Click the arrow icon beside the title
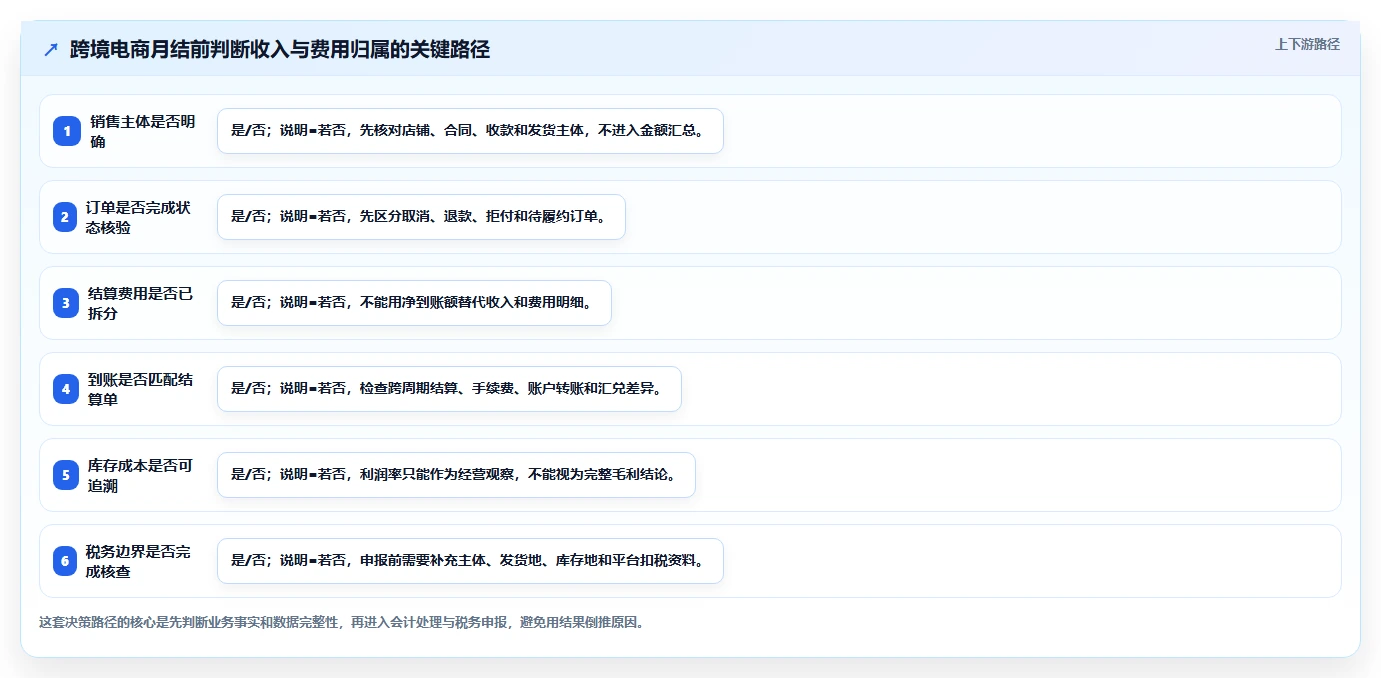 (x=51, y=49)
